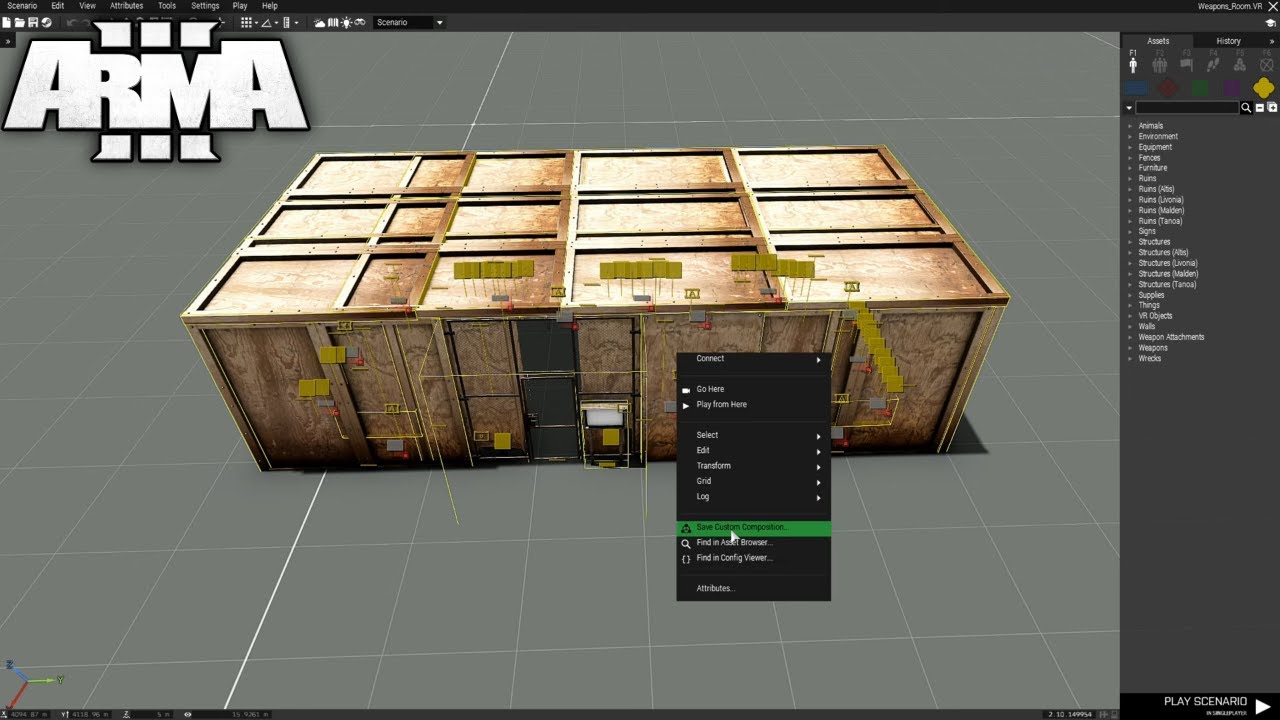Expand left panel with double-arrow icon
Screen dimensions: 1280x720
coord(7,41)
